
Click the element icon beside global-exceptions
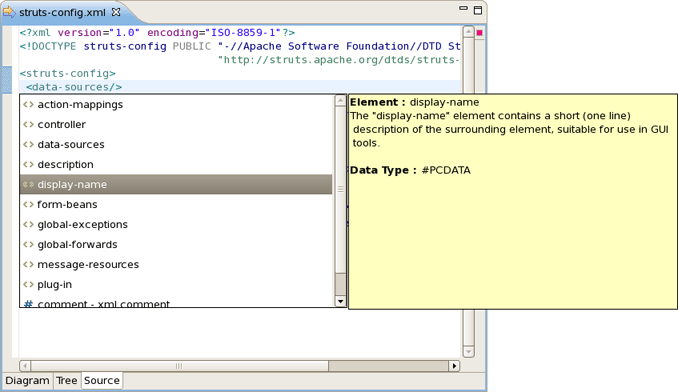click(29, 224)
